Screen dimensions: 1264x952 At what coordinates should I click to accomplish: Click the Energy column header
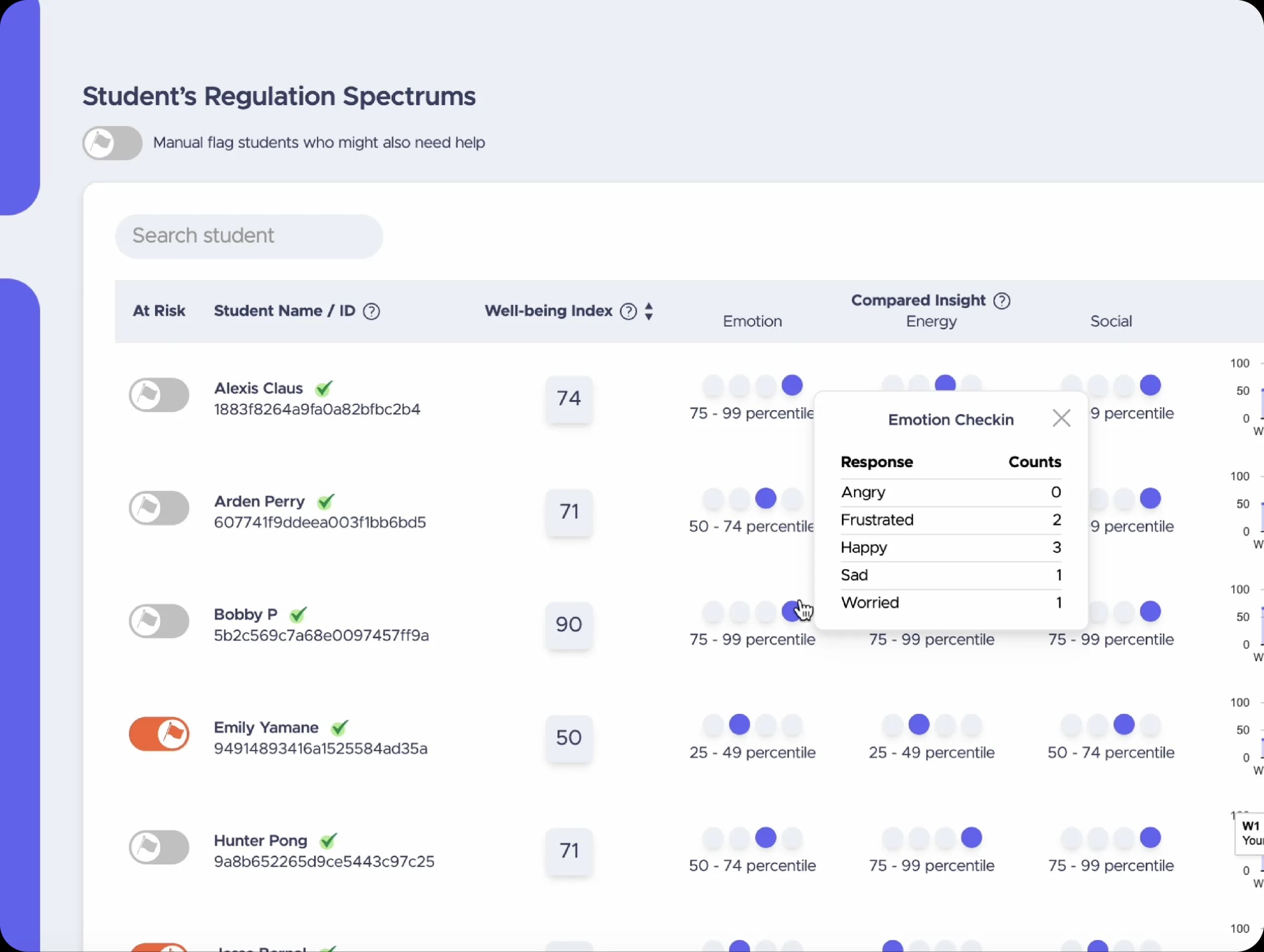(931, 322)
